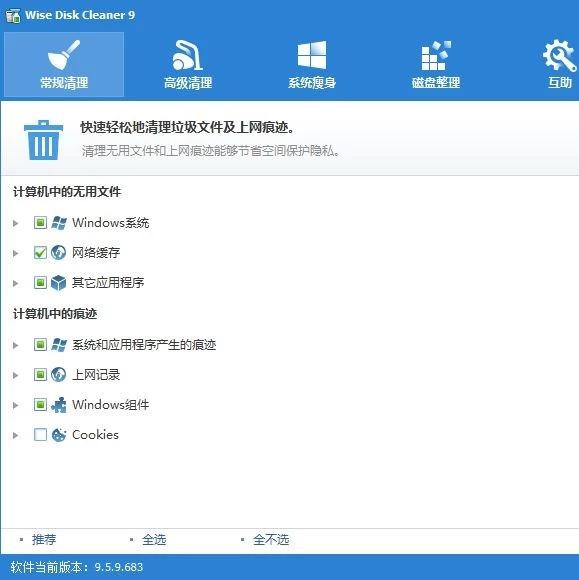Click the puzzle icon beside Windows组件

pyautogui.click(x=59, y=405)
